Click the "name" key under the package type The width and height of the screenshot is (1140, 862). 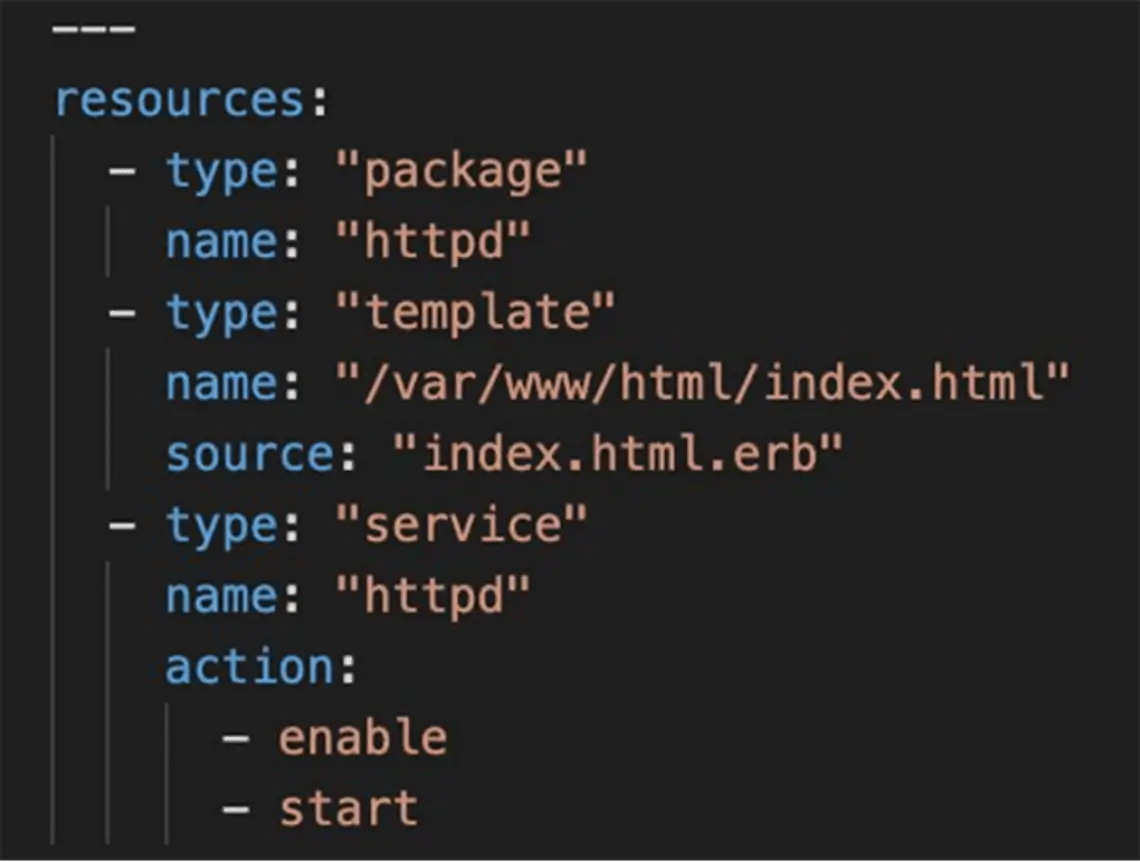click(222, 242)
